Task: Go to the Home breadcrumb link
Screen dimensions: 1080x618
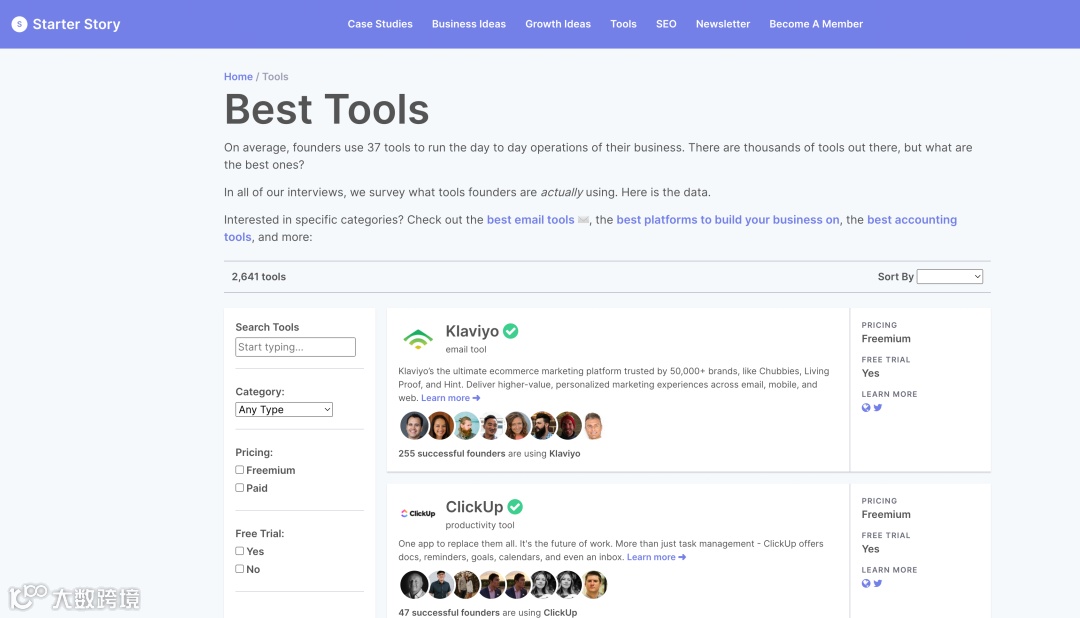Action: [x=238, y=76]
